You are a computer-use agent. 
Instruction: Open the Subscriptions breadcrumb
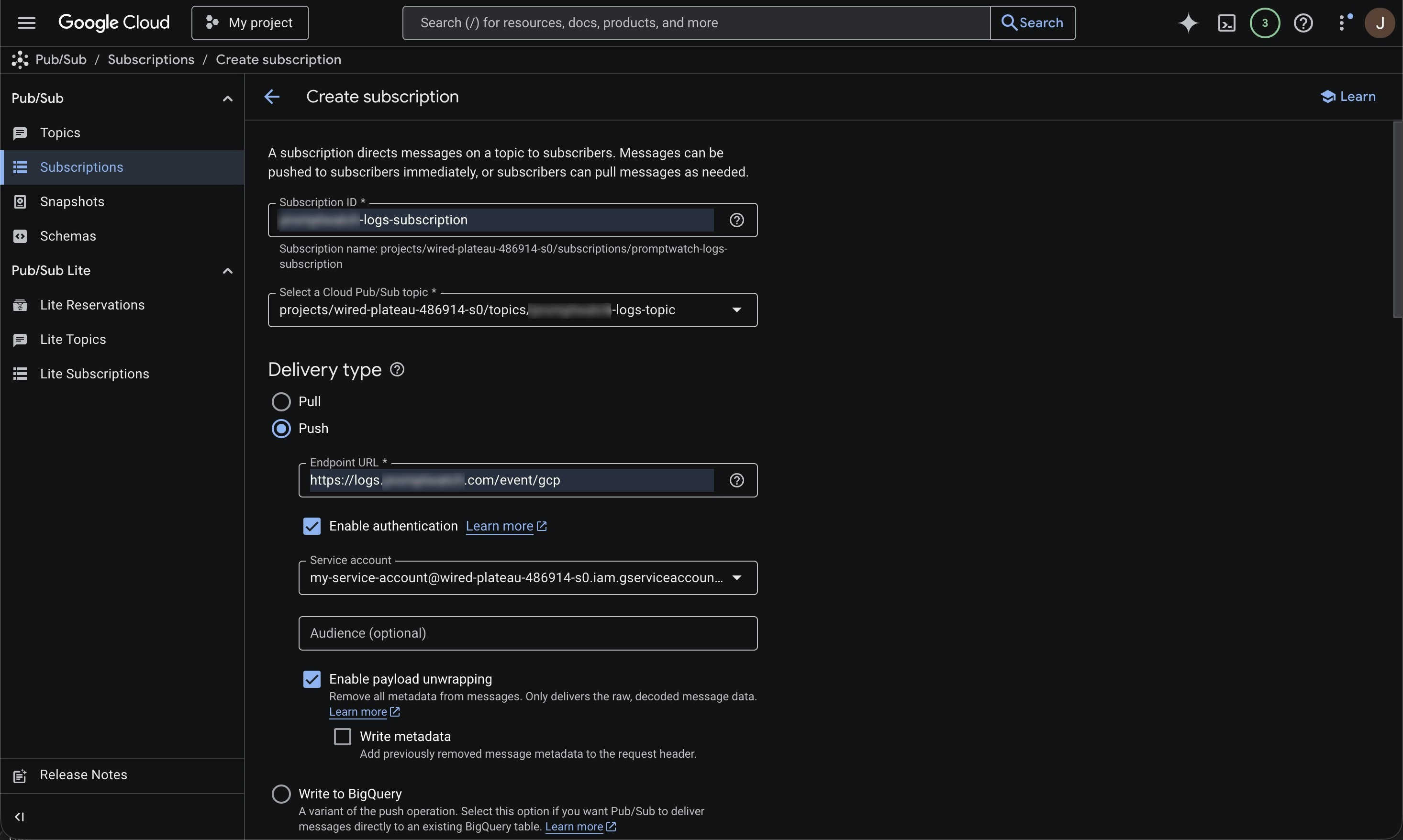click(x=151, y=59)
